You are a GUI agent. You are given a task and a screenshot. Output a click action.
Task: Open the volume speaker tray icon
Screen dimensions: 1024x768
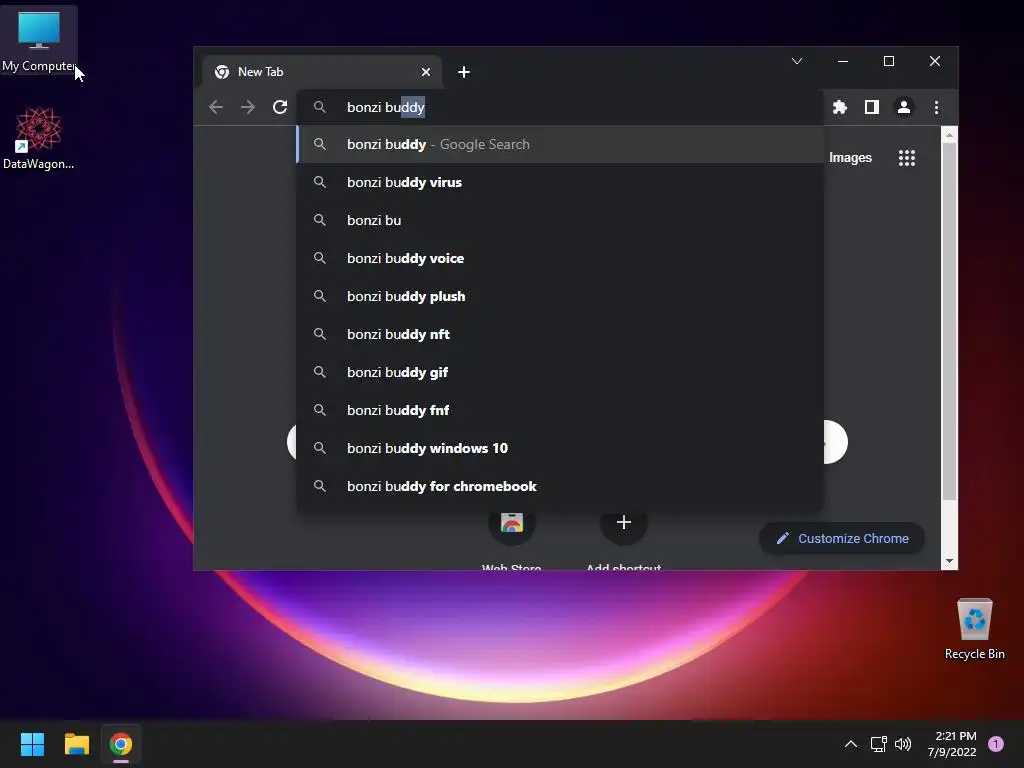pos(903,744)
